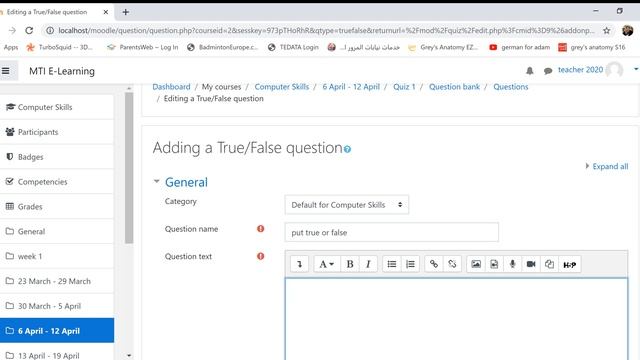Open Computer Skills breadcrumb link
Image resolution: width=640 pixels, height=360 pixels.
(282, 87)
